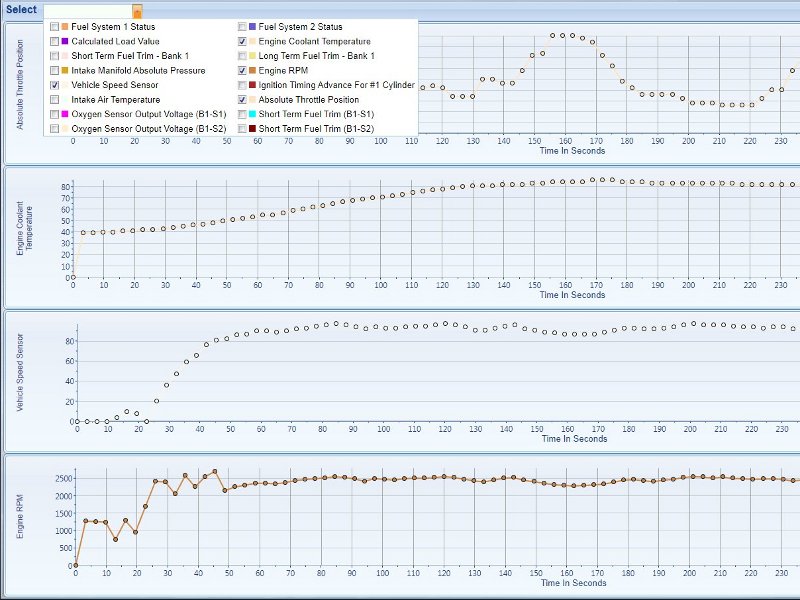Screen dimensions: 800x600
Task: Tick the Calculated Load Value checkbox
Action: [x=54, y=42]
